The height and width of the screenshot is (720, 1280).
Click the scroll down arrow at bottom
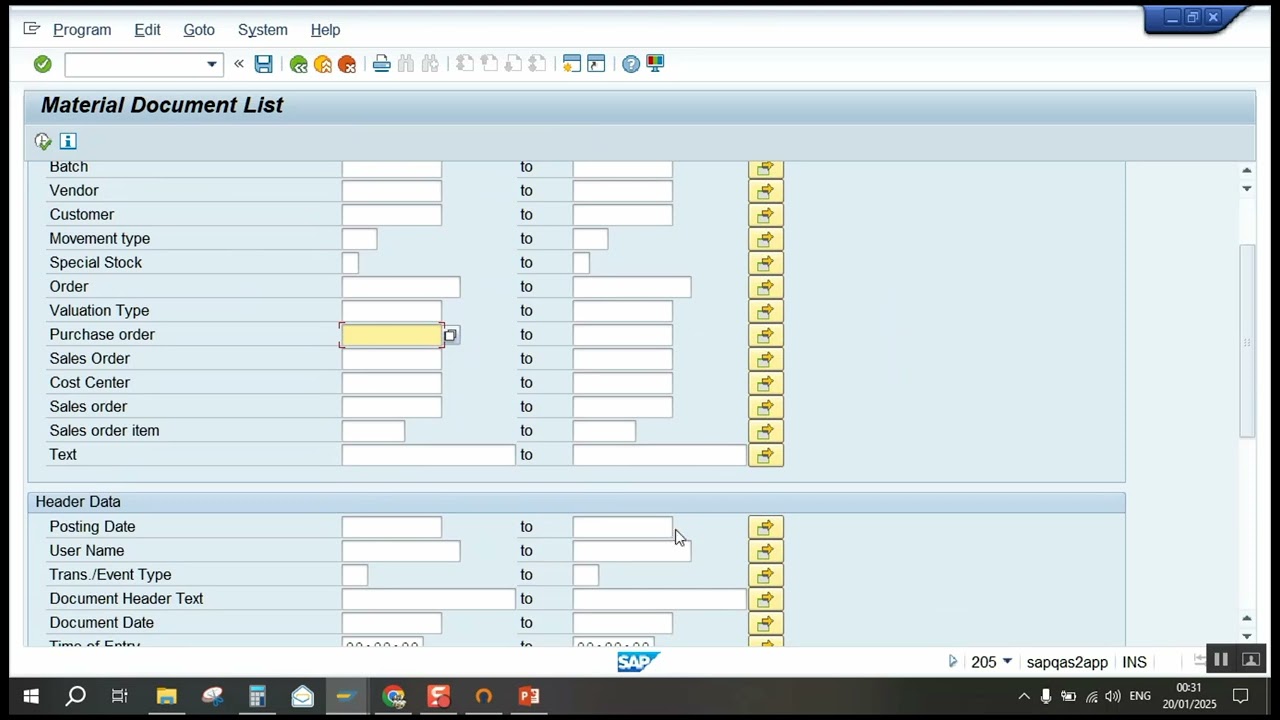click(x=1247, y=636)
